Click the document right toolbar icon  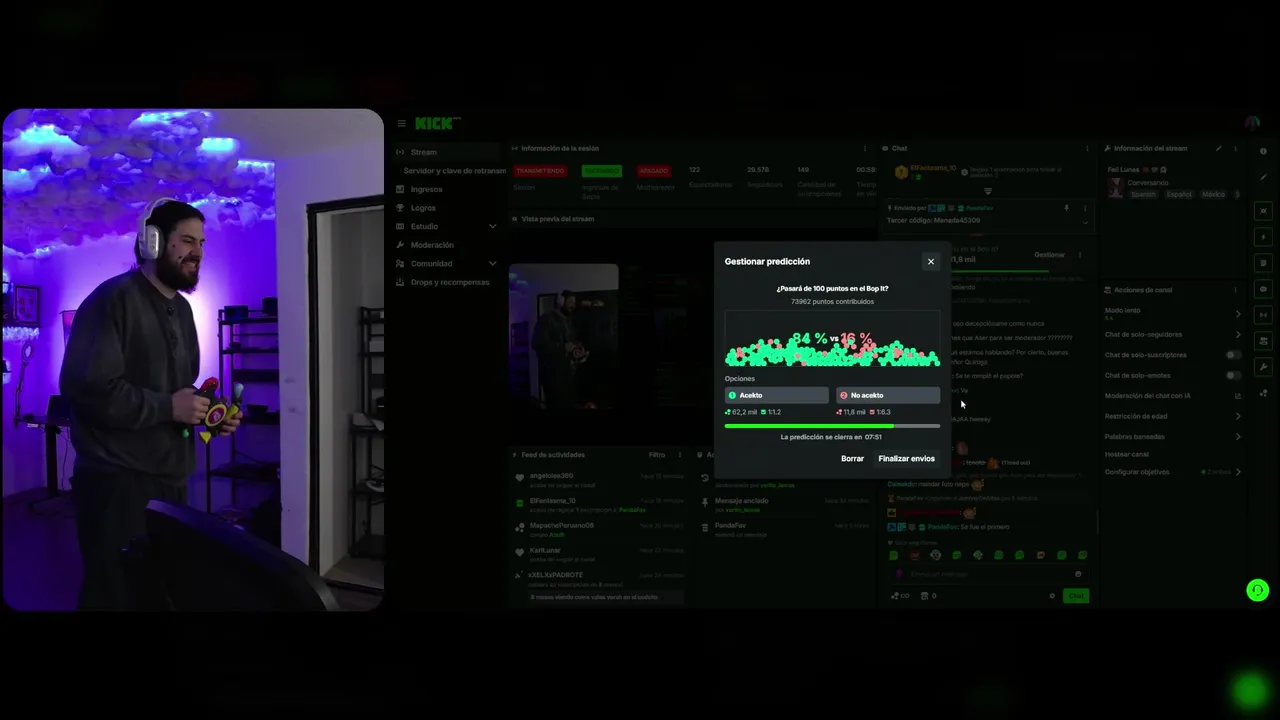click(x=1263, y=263)
